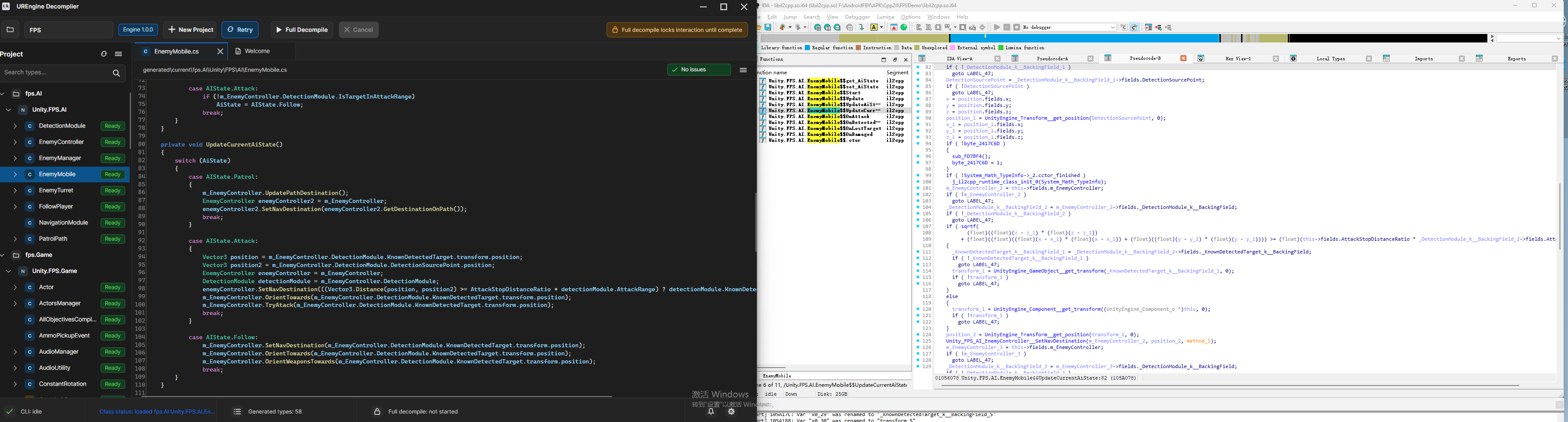1568x422 pixels.
Task: Refresh the Project panel
Action: pyautogui.click(x=104, y=54)
